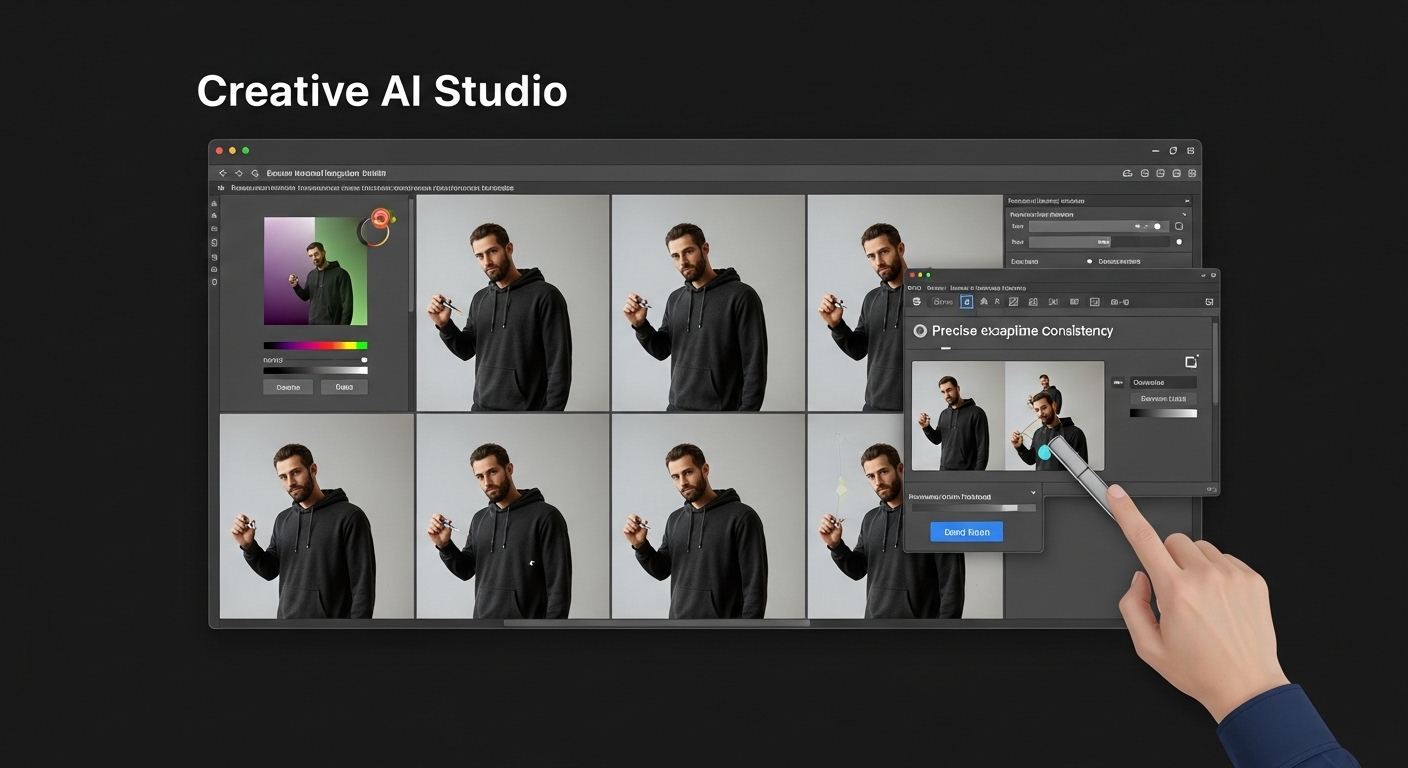Select the first hoodie portrait thumbnail in the top row

[512, 303]
